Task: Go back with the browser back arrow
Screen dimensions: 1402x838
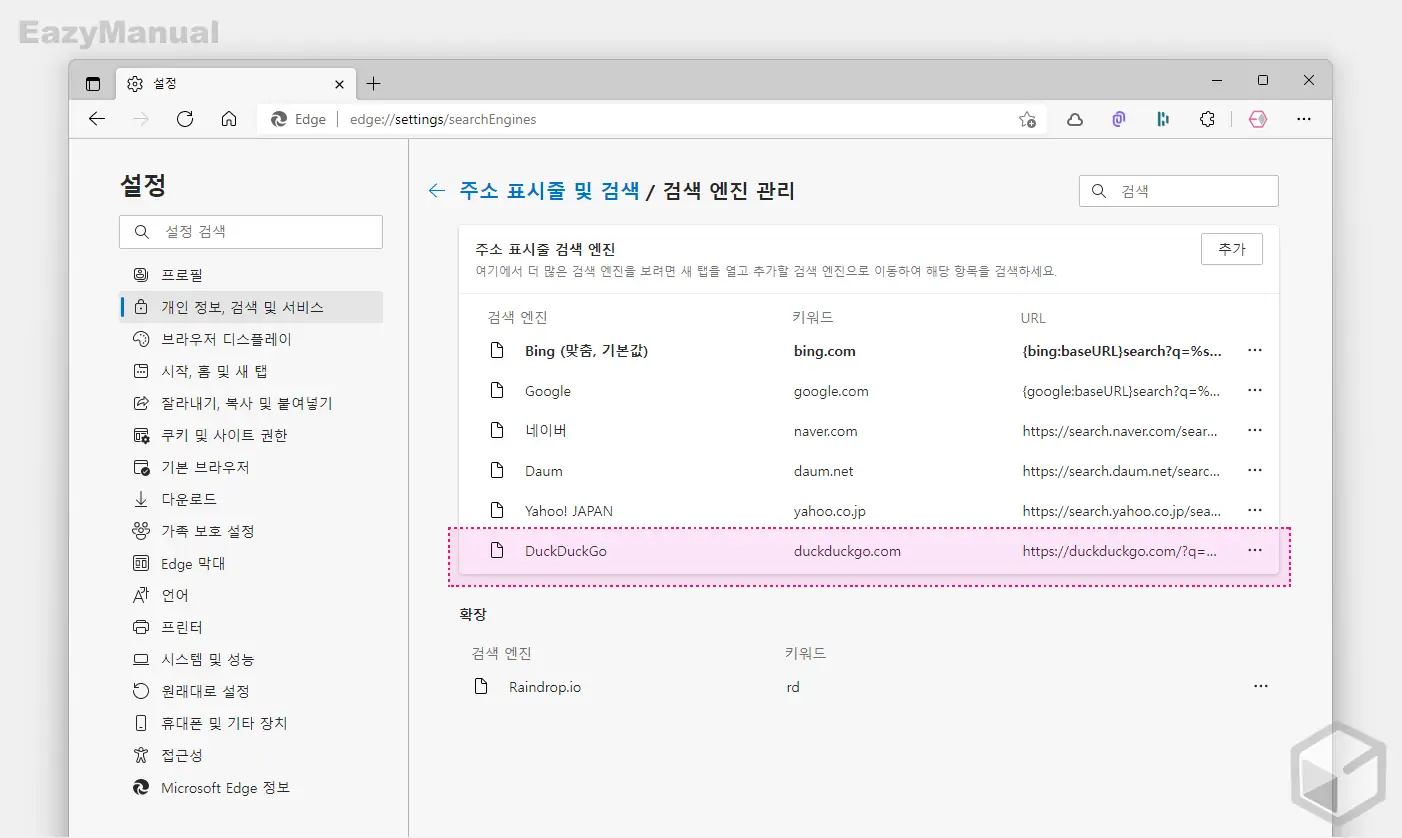Action: (x=97, y=119)
